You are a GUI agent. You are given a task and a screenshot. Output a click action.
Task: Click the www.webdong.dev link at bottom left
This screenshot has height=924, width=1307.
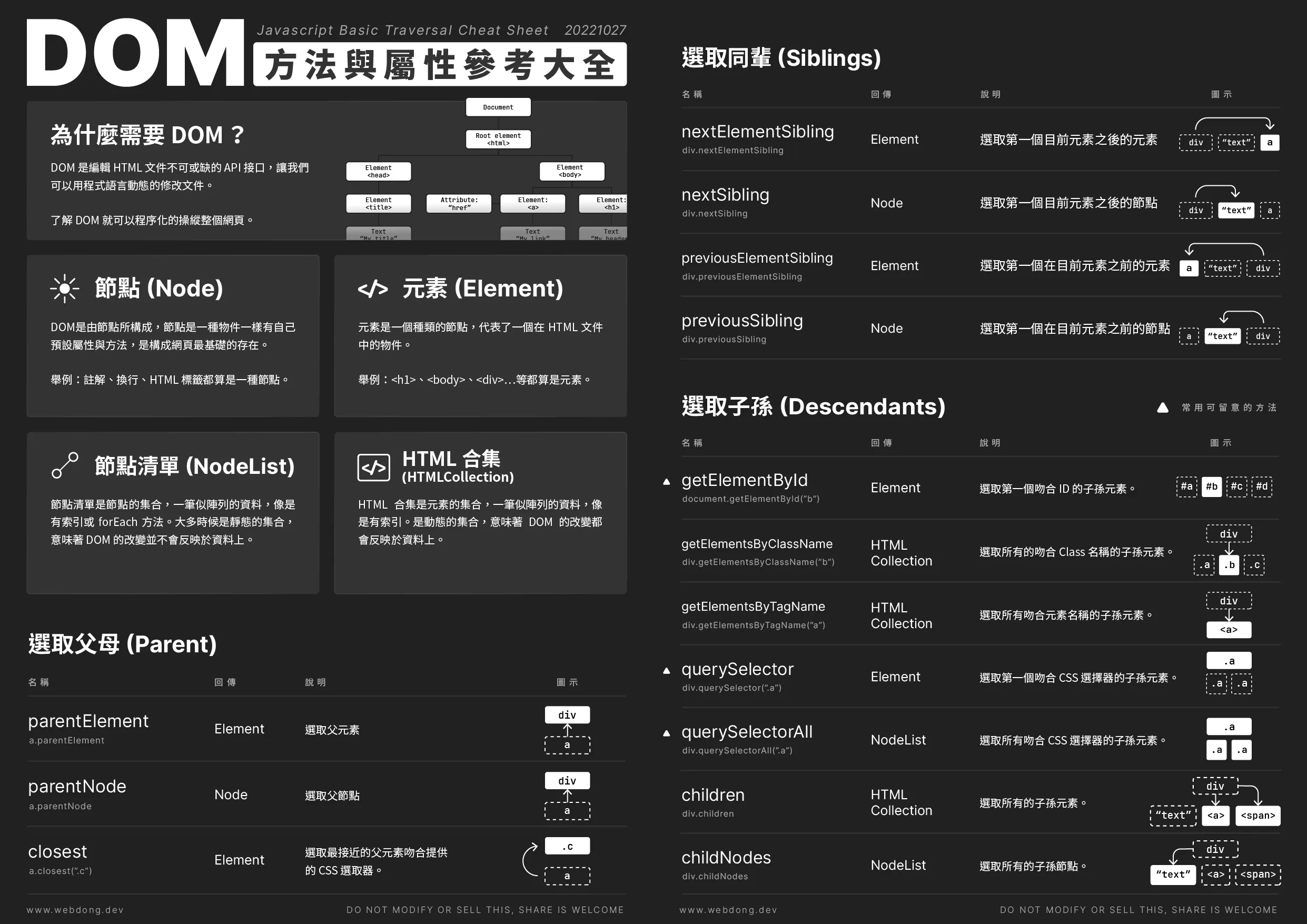pyautogui.click(x=75, y=910)
